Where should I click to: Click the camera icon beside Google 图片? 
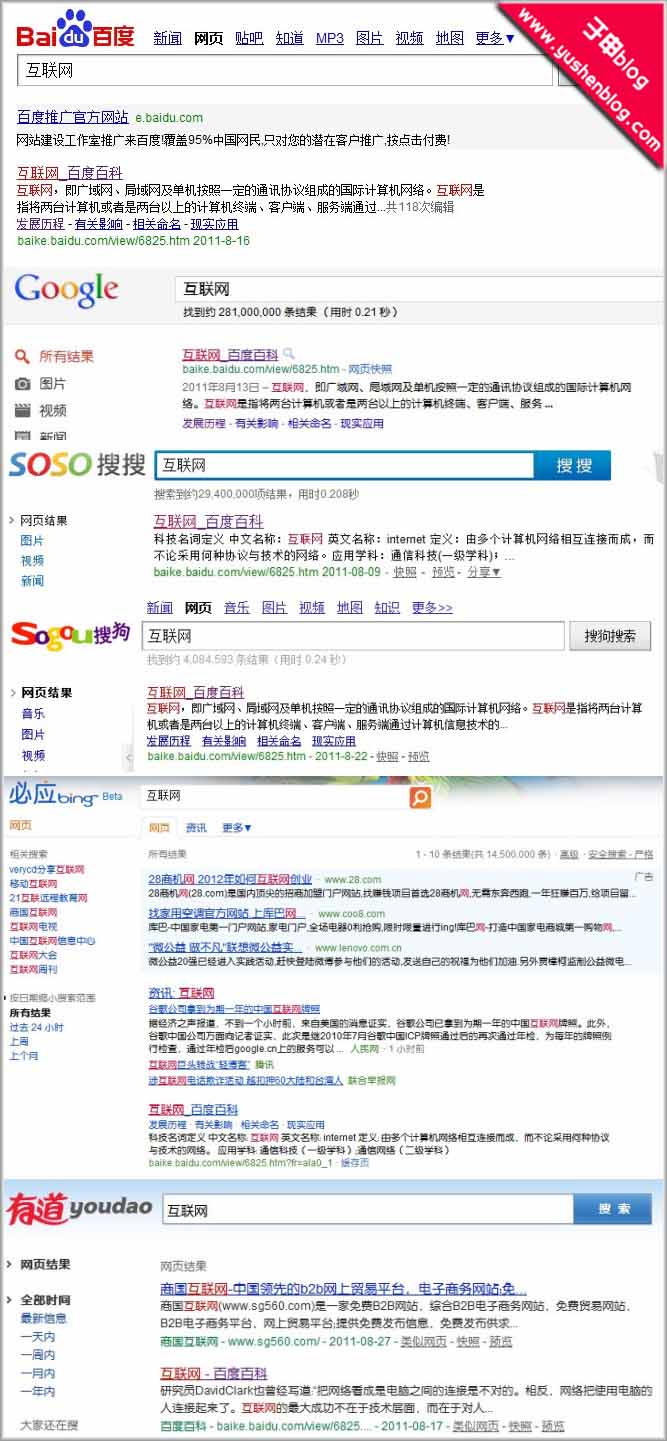pos(22,384)
